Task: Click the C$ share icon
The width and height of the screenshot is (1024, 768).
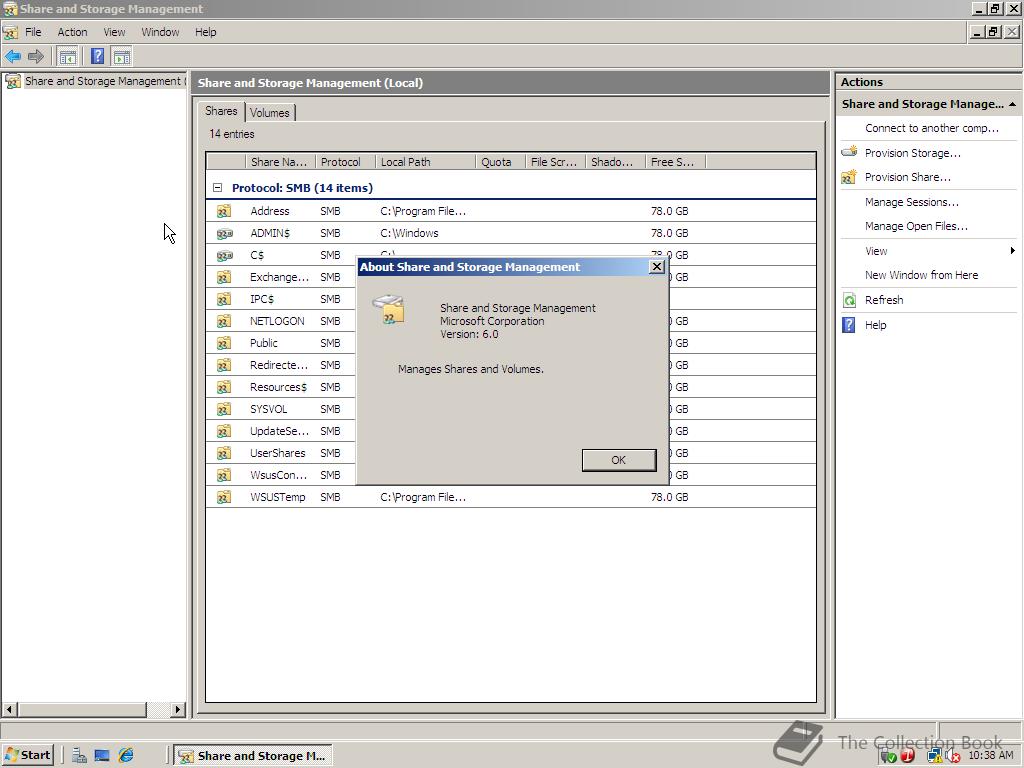Action: tap(224, 255)
